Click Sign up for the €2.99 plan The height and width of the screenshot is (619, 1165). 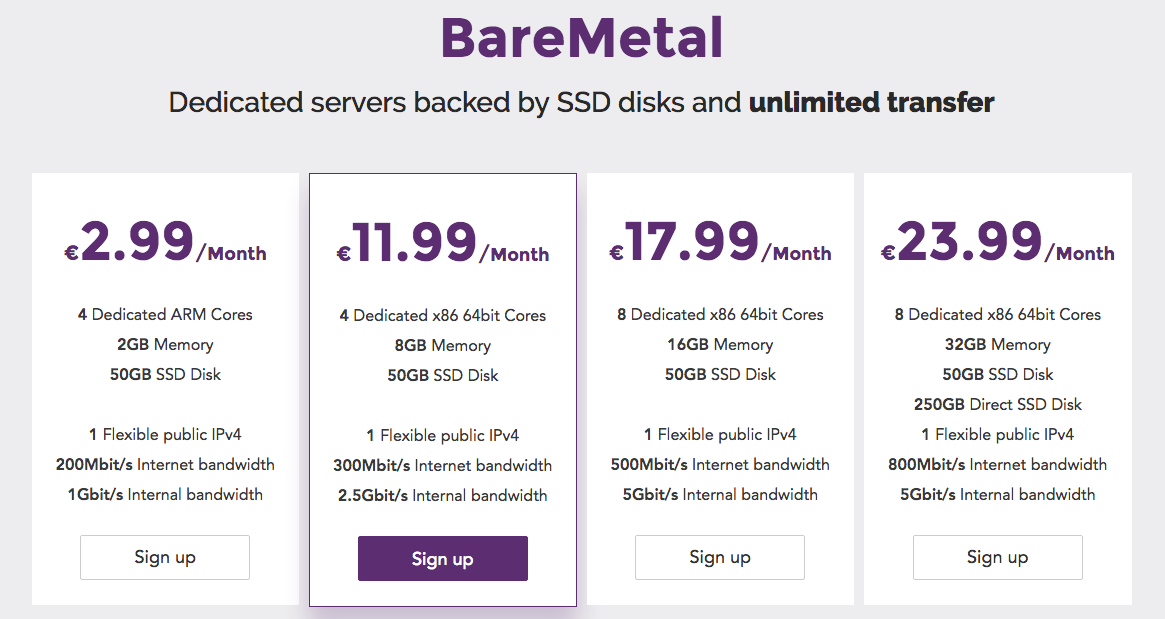[165, 557]
